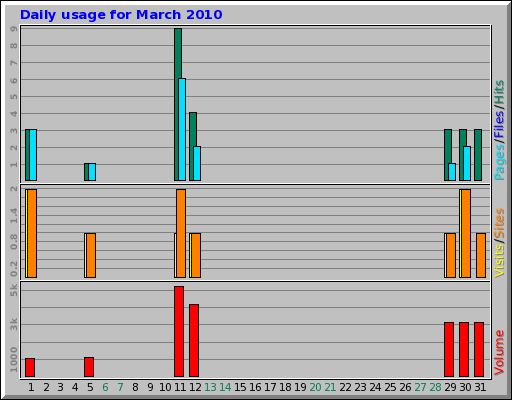The height and width of the screenshot is (400, 512).
Task: Click the red volume bar for day 5
Action: point(89,367)
